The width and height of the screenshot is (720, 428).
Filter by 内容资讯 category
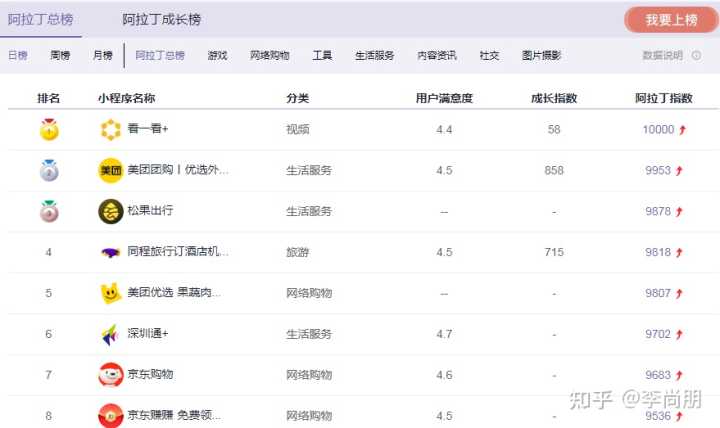click(x=437, y=56)
